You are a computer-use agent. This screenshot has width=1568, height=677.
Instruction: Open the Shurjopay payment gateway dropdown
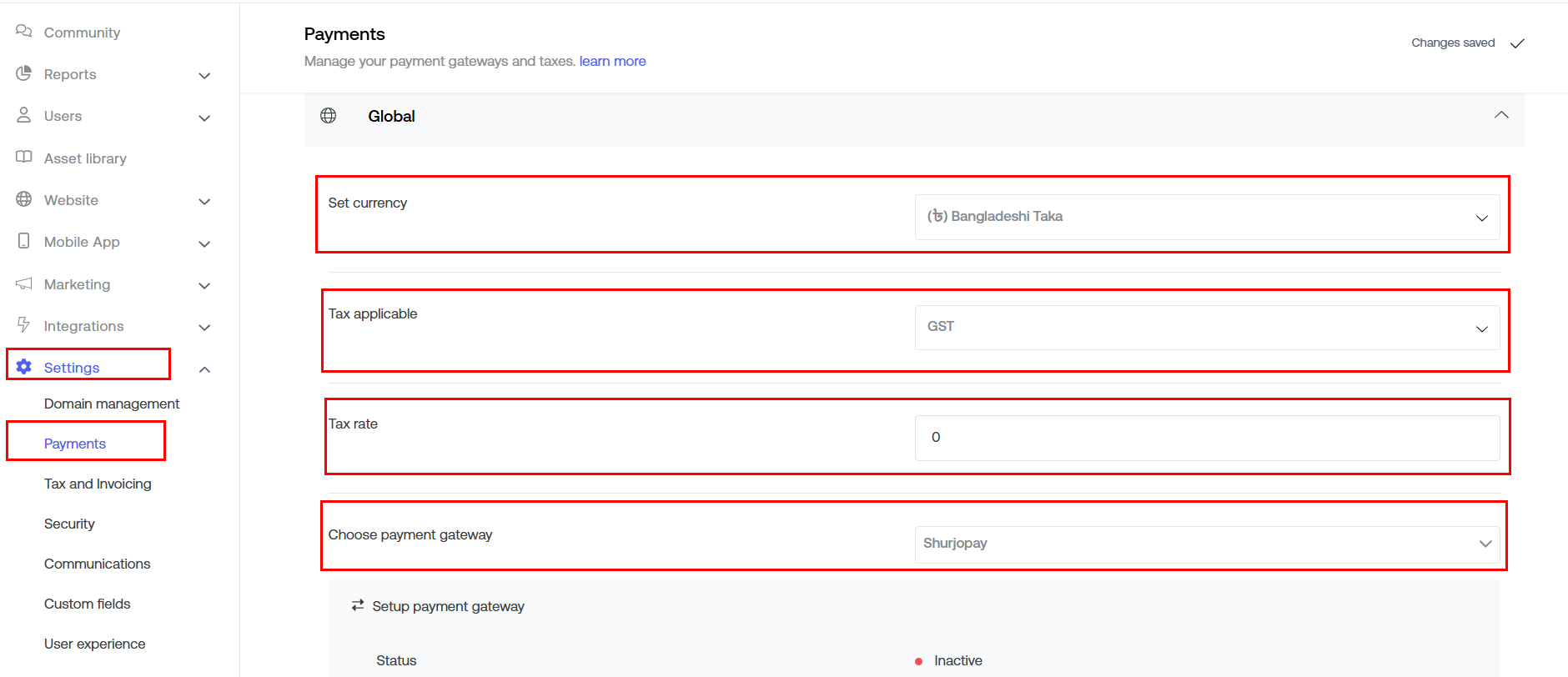[1206, 544]
